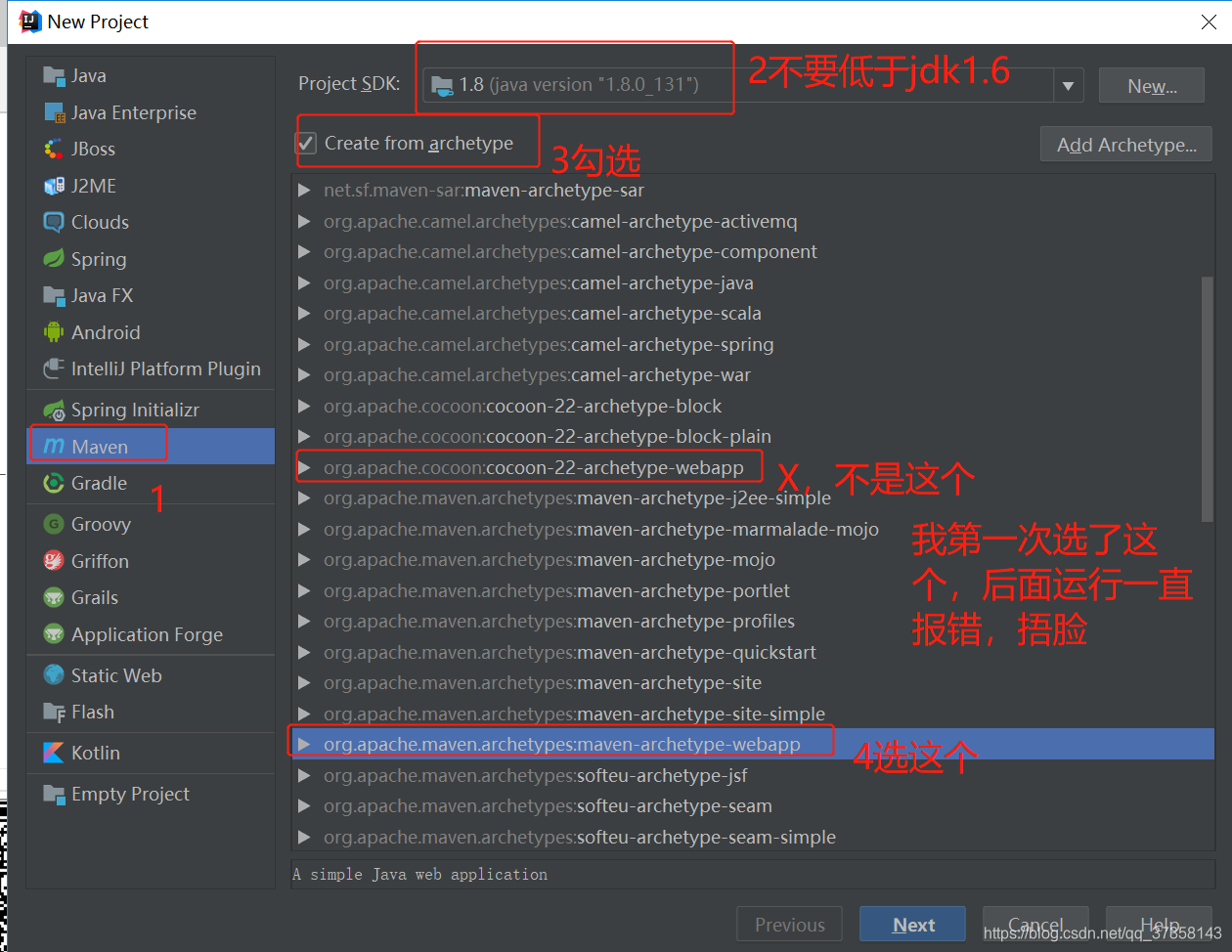Expand cocoon-22-archetype-webapp node
Screen dimensions: 1232x952
pos(304,467)
